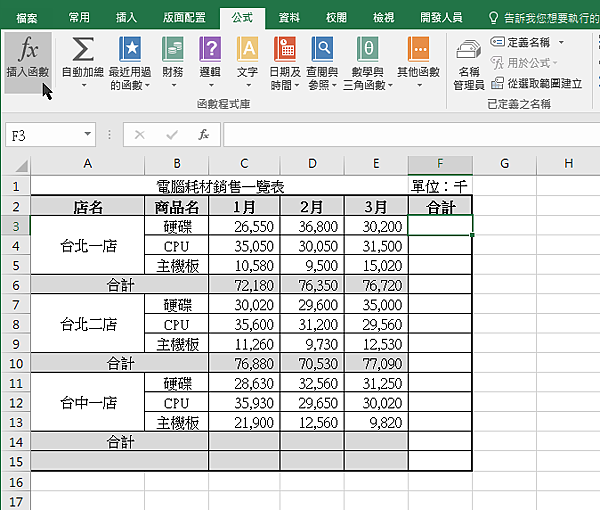Click the 商品名 header cell
Viewport: 600px width, 510px height.
[x=176, y=207]
